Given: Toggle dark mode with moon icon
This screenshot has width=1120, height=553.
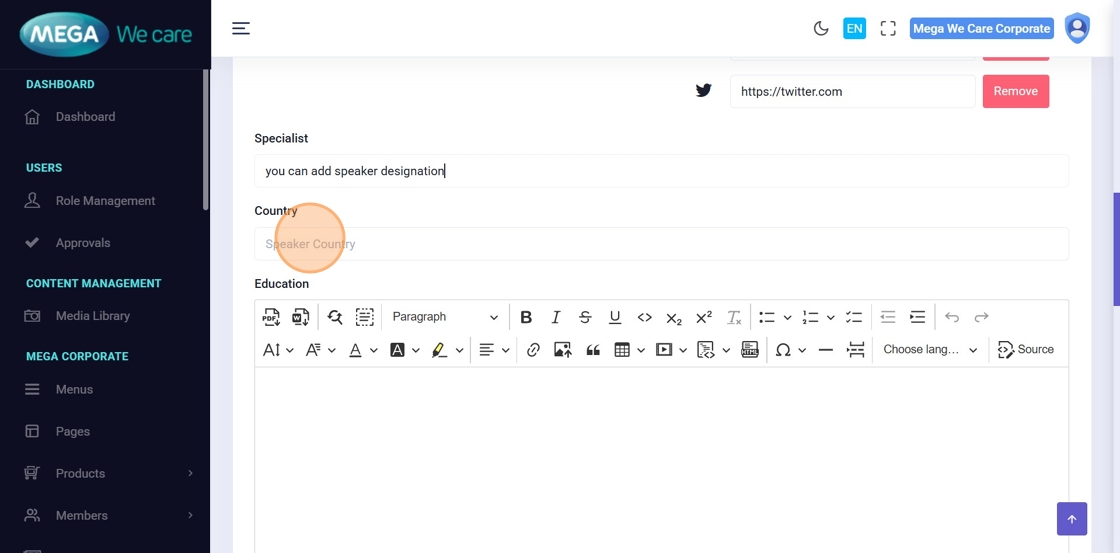Looking at the screenshot, I should click(x=821, y=29).
